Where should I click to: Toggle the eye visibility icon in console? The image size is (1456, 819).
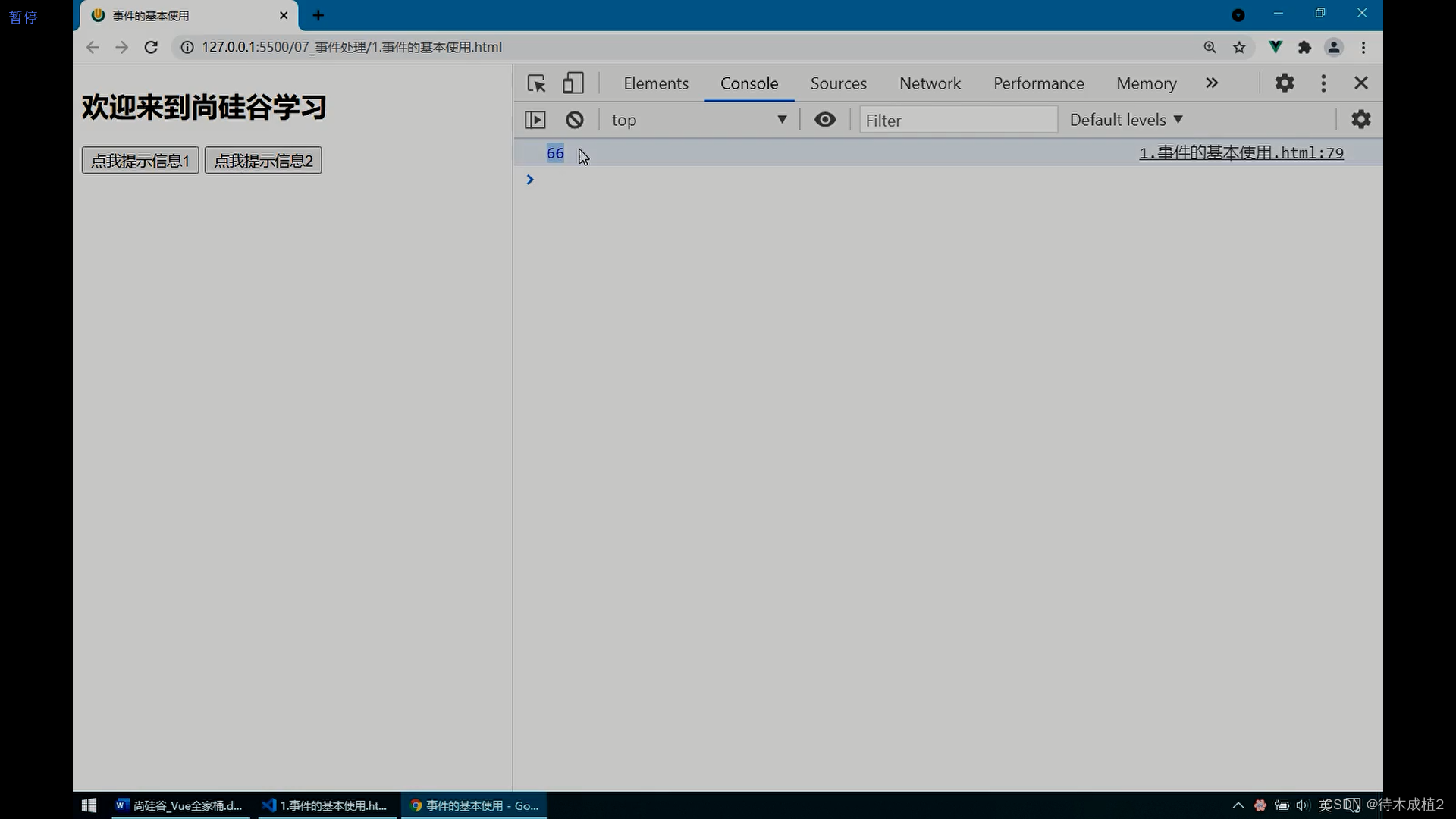[824, 120]
